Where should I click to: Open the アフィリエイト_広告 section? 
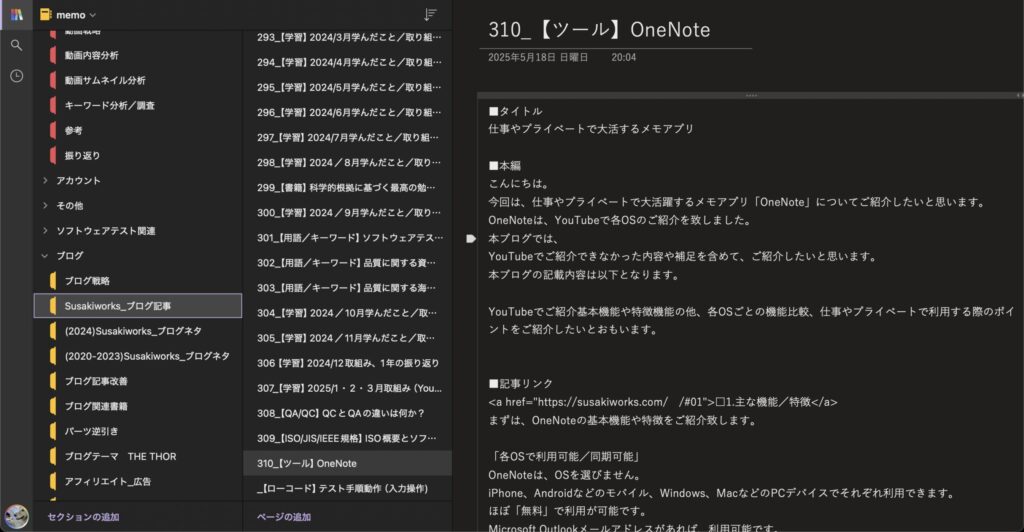point(138,481)
